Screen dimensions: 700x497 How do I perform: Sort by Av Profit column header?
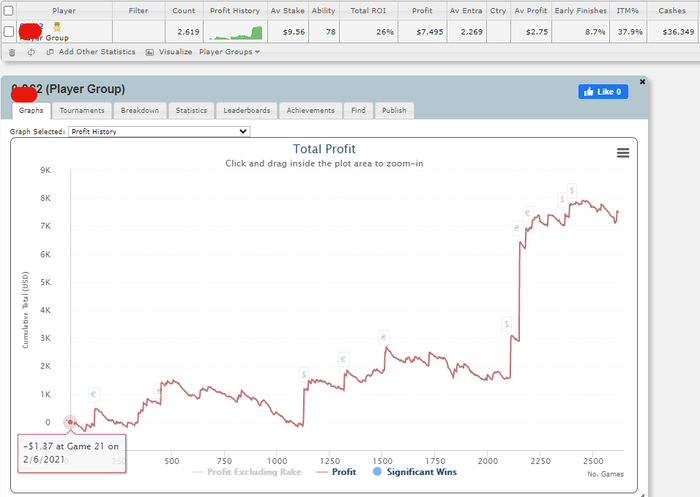530,10
